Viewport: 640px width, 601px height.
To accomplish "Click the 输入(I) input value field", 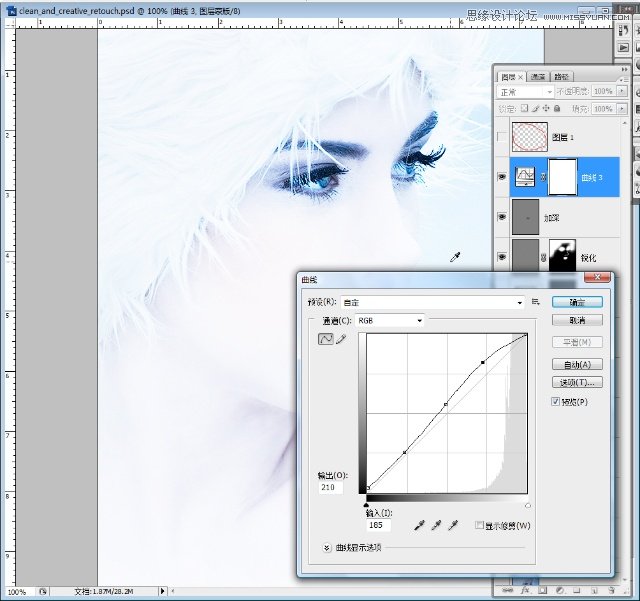I will click(378, 525).
